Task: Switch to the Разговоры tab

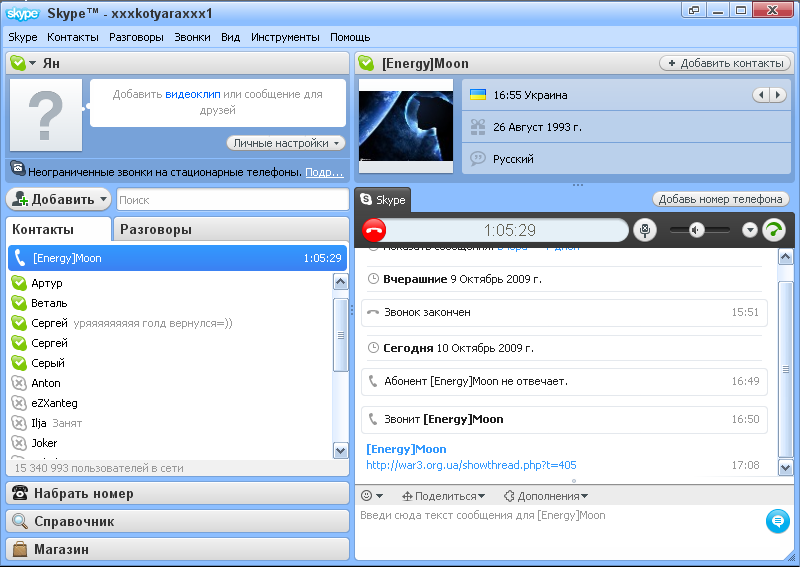Action: (232, 229)
